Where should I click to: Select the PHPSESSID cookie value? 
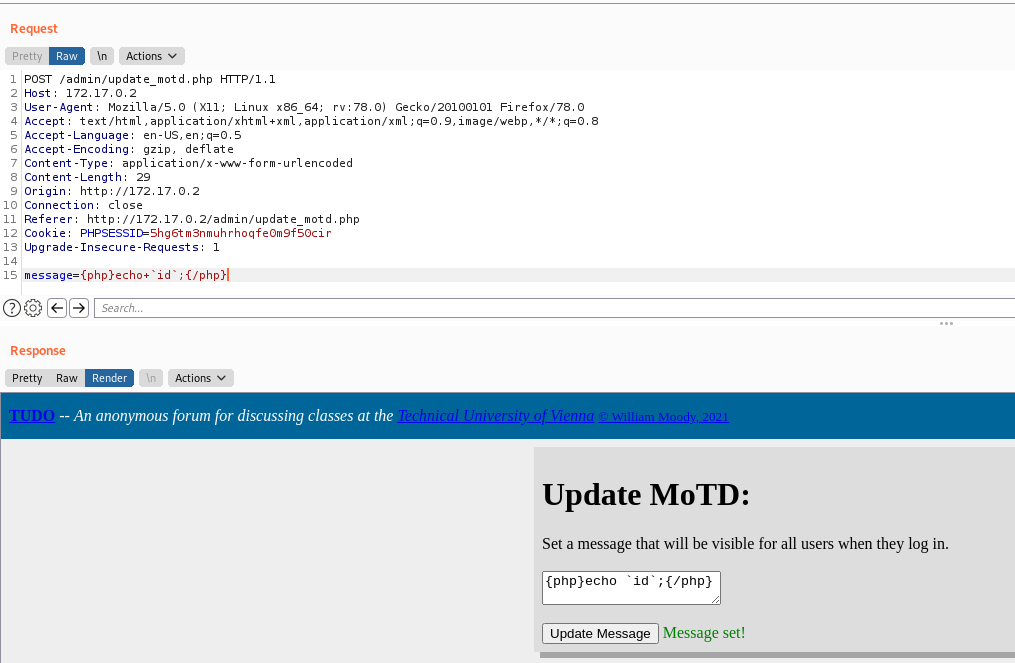click(241, 233)
